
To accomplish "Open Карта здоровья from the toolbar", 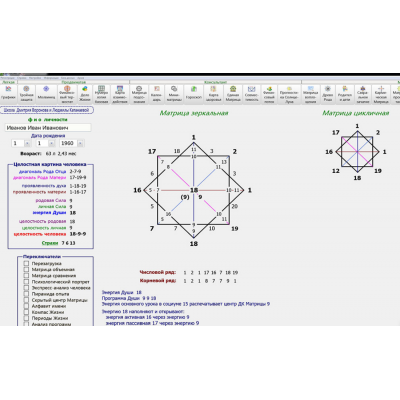I will pyautogui.click(x=213, y=94).
